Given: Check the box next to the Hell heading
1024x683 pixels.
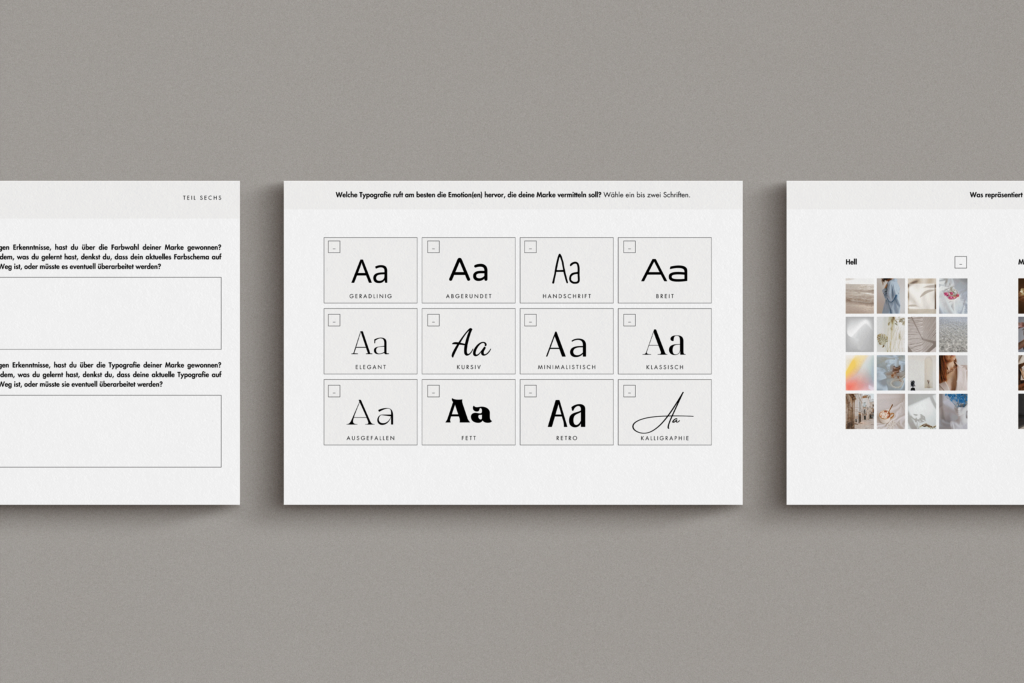Looking at the screenshot, I should [961, 262].
